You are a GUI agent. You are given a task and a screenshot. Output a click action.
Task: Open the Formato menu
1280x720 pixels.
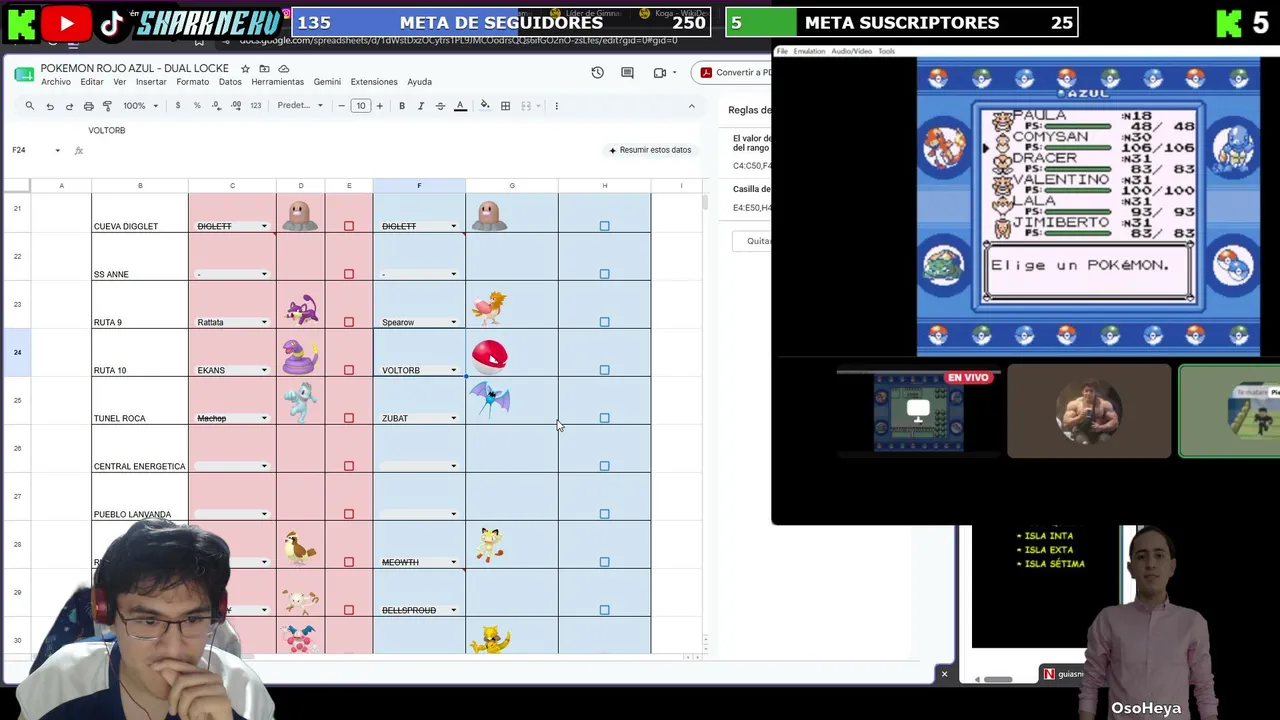pyautogui.click(x=193, y=82)
